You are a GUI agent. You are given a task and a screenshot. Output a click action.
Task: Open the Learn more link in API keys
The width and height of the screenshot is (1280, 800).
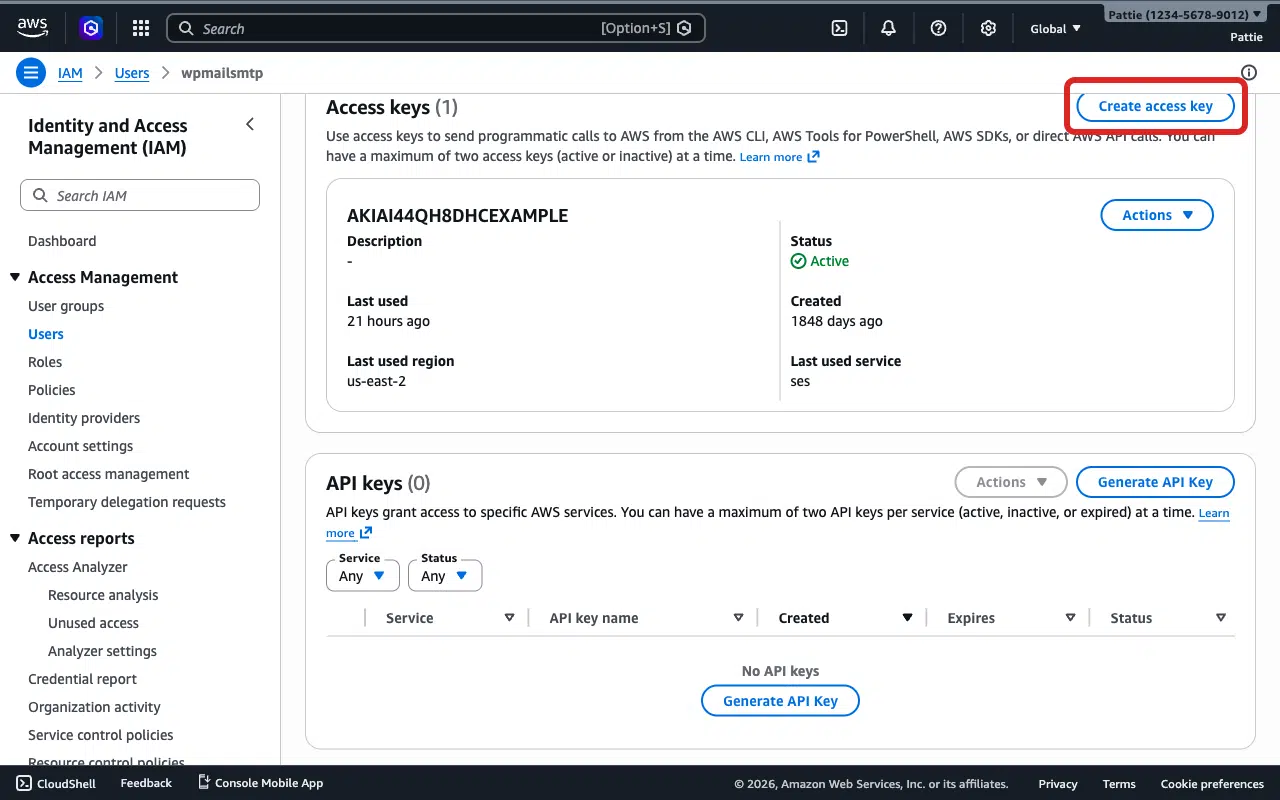click(x=1214, y=513)
